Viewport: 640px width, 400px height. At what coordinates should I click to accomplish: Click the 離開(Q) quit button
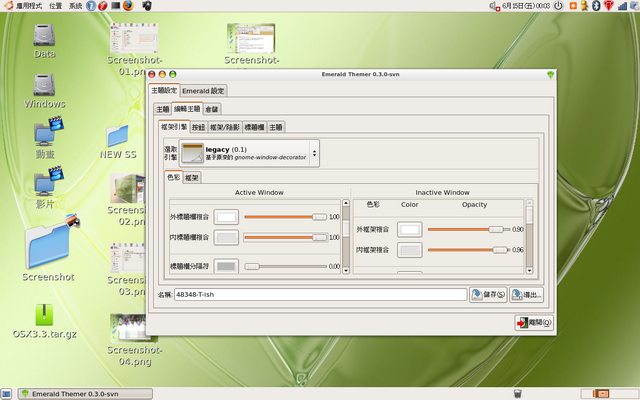pyautogui.click(x=534, y=322)
